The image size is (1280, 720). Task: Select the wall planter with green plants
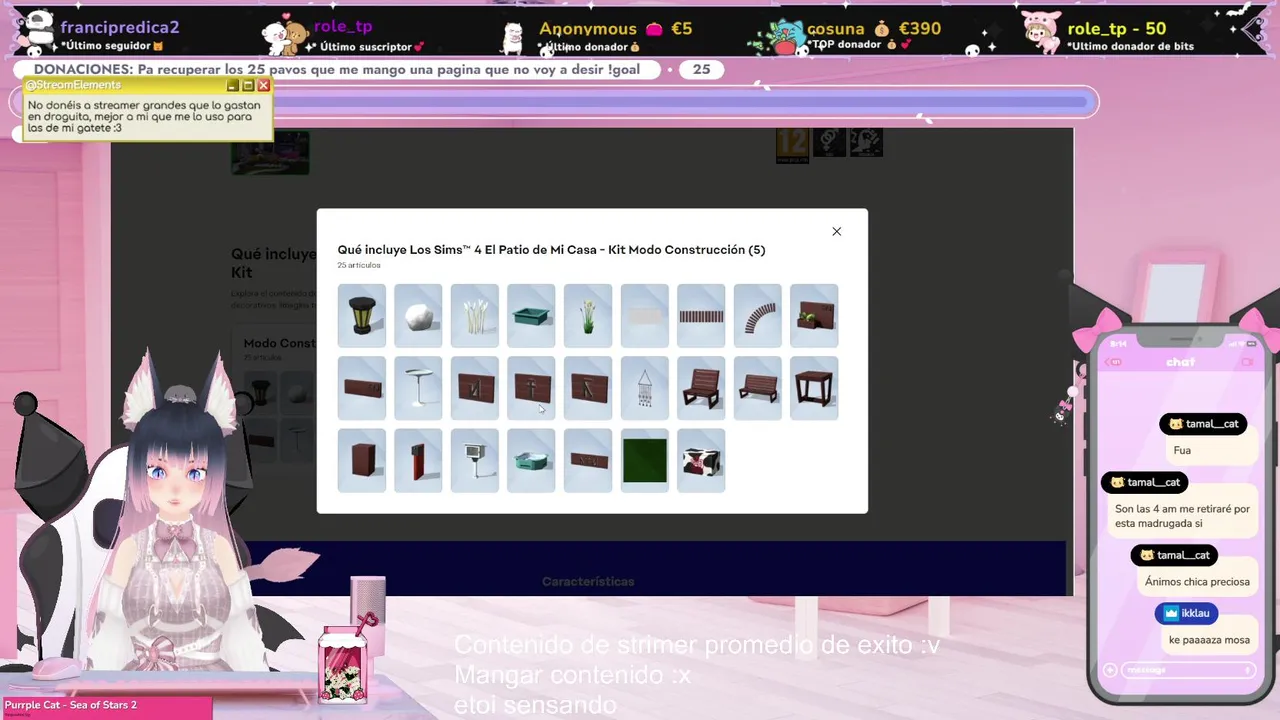click(x=814, y=316)
